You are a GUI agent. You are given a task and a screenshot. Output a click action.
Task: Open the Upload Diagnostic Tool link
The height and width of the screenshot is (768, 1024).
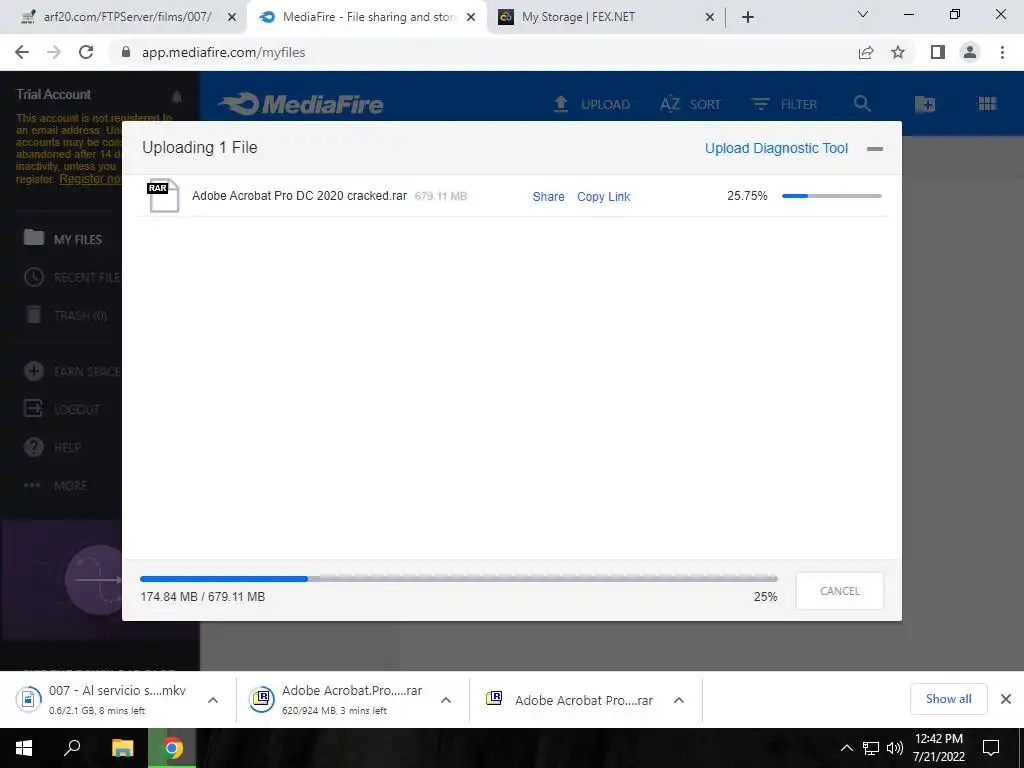776,148
